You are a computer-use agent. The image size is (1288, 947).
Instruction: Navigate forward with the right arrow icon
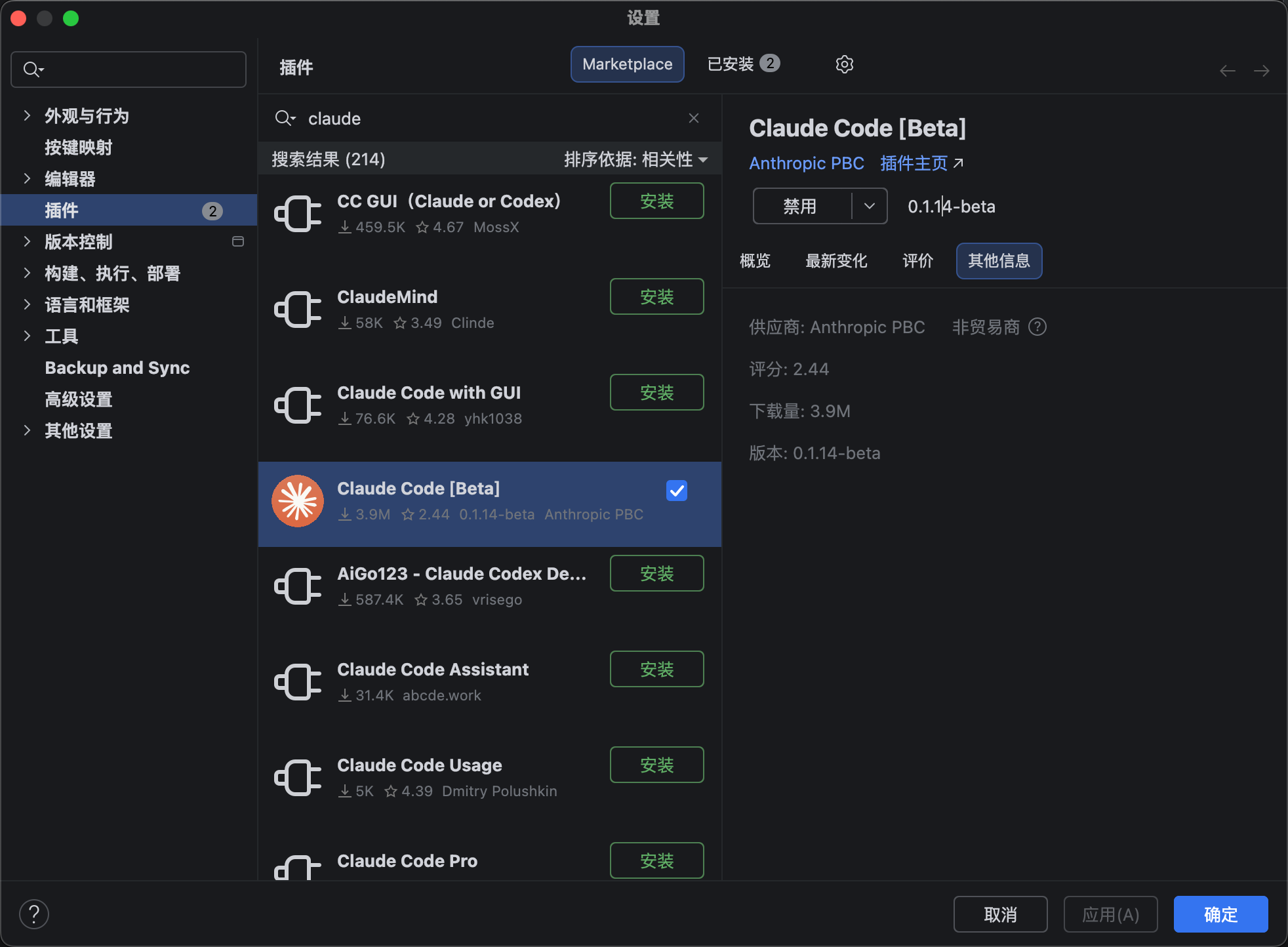[1262, 71]
